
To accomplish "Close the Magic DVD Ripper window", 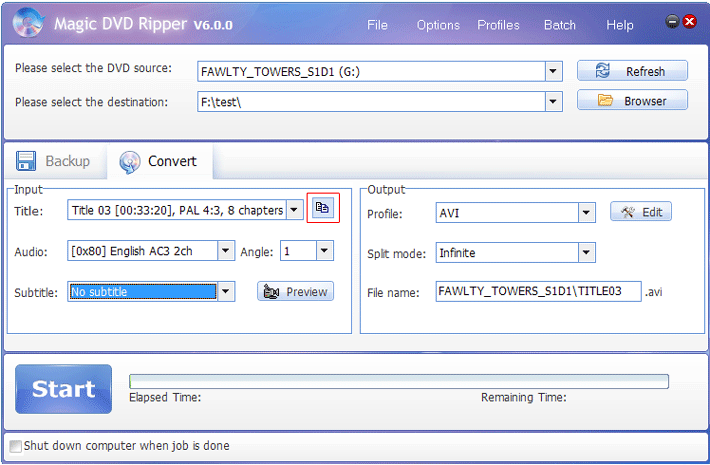I will pyautogui.click(x=690, y=21).
